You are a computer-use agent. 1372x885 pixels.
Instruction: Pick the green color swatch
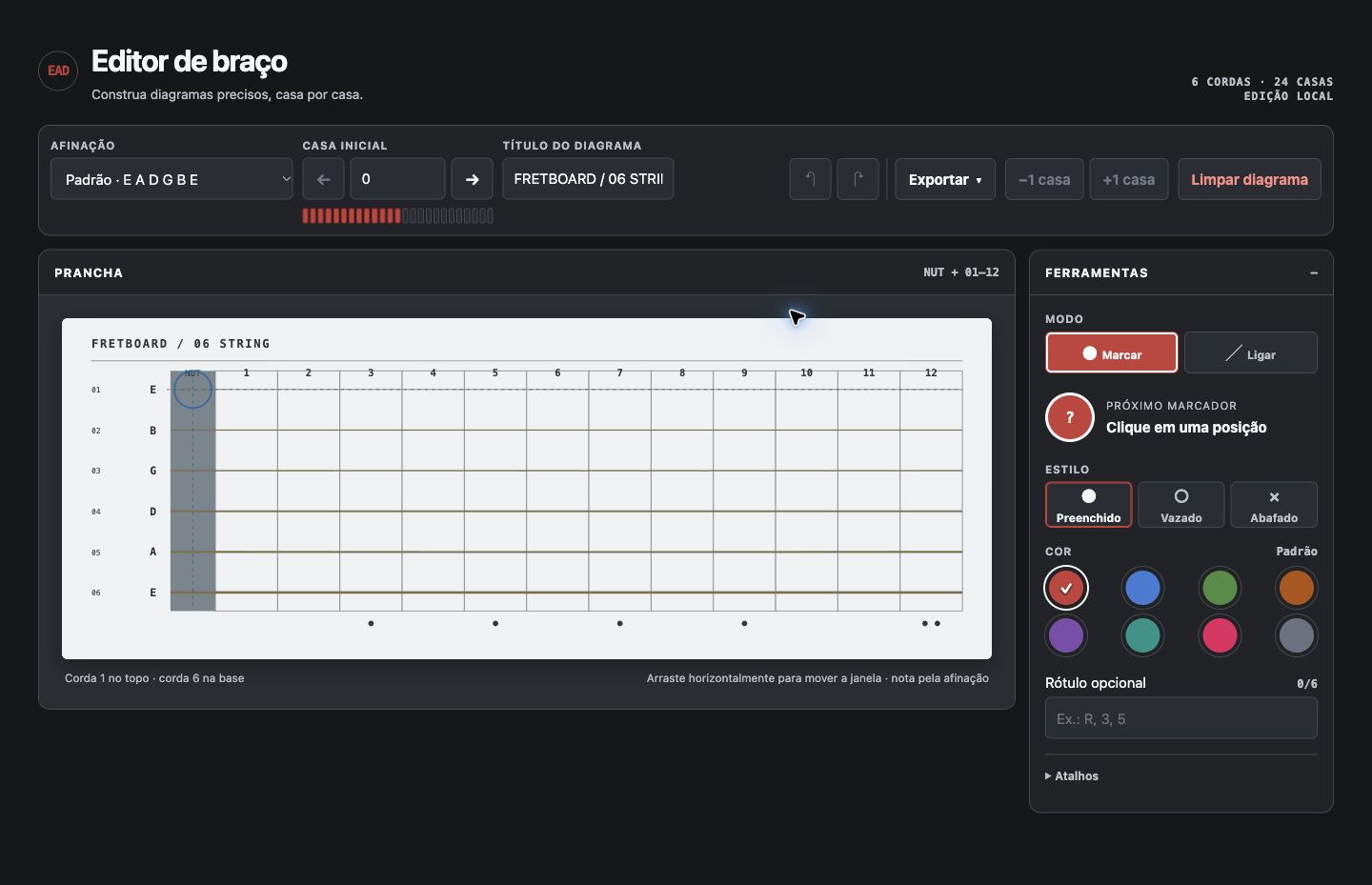point(1220,588)
